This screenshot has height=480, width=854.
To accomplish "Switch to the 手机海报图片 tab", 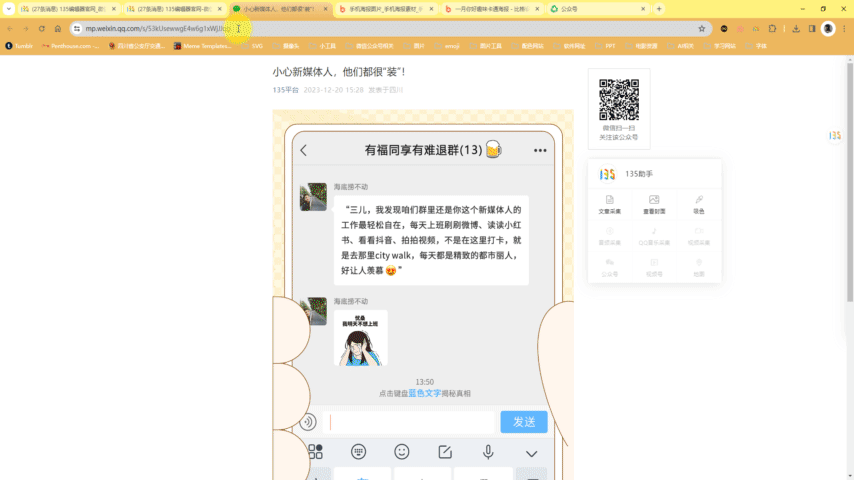I will pyautogui.click(x=385, y=9).
